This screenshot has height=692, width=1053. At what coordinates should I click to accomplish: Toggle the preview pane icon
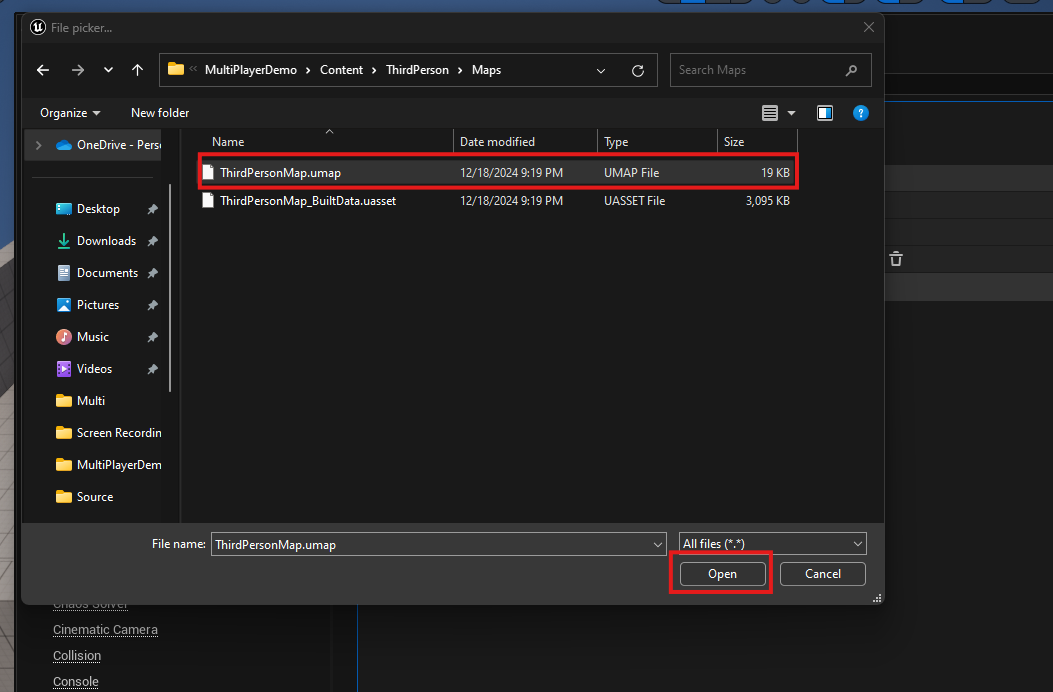click(x=825, y=113)
